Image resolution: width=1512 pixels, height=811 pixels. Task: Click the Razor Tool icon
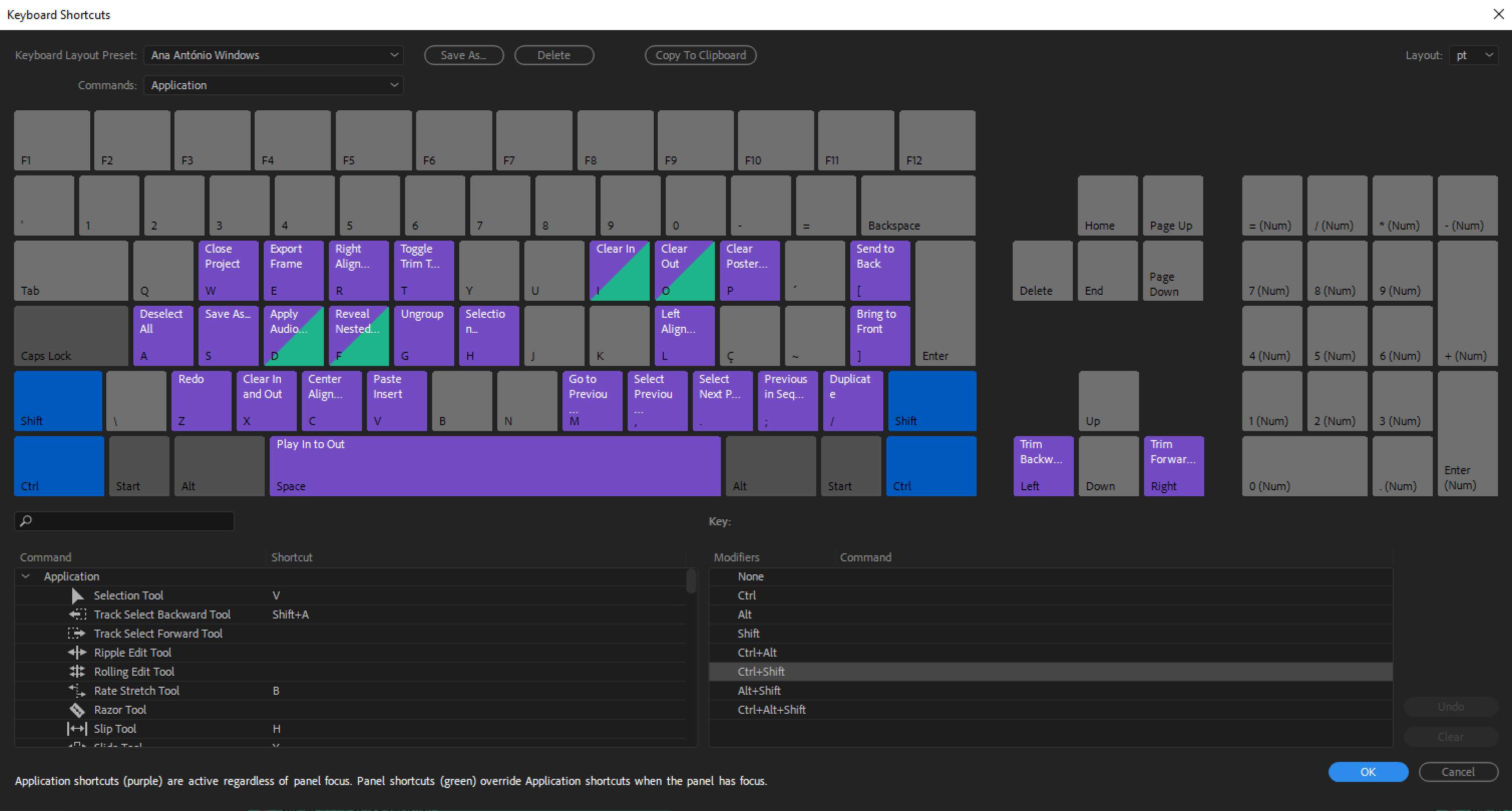pyautogui.click(x=77, y=709)
